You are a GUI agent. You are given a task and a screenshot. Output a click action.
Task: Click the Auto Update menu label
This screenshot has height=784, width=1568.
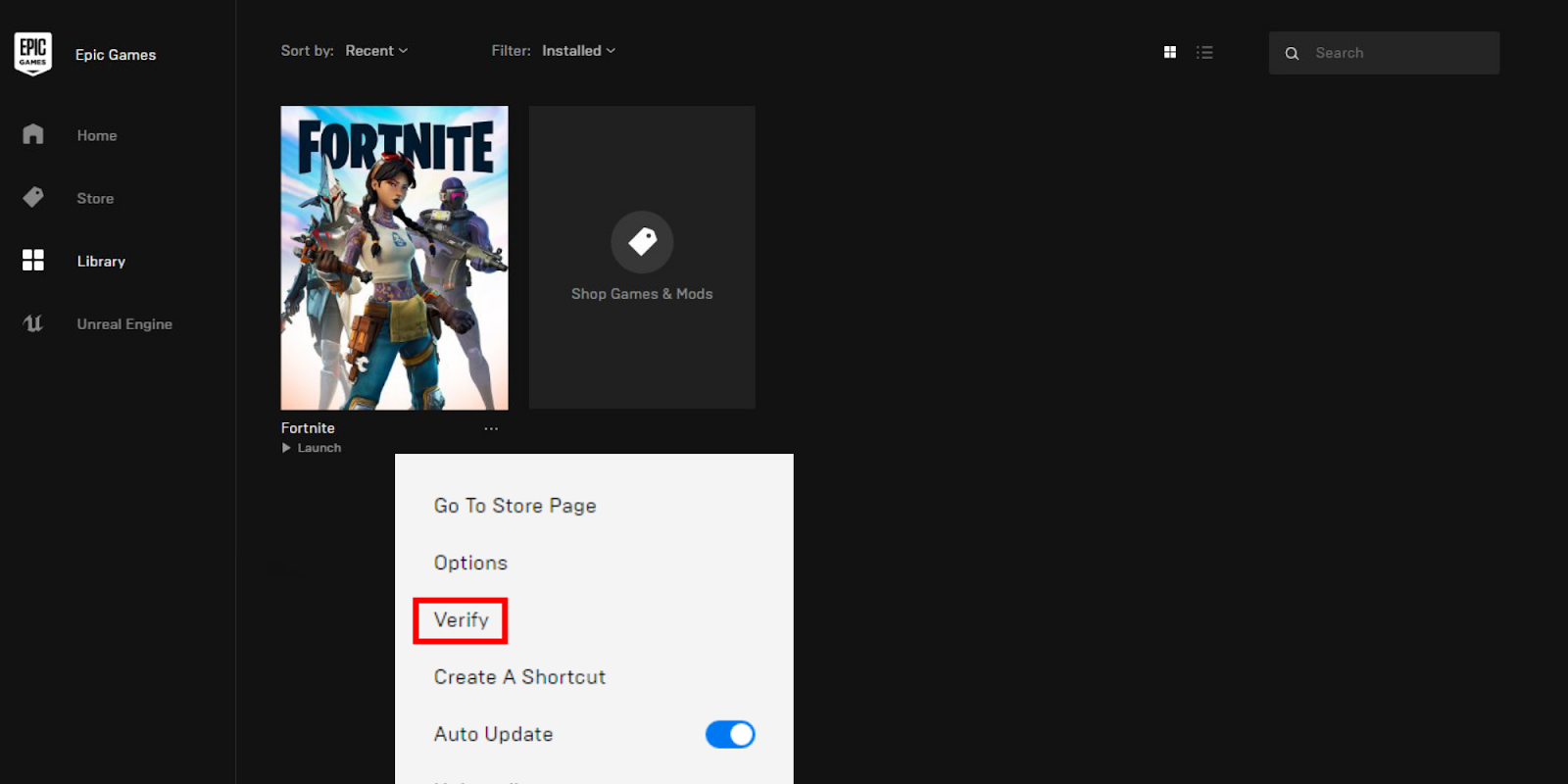493,734
